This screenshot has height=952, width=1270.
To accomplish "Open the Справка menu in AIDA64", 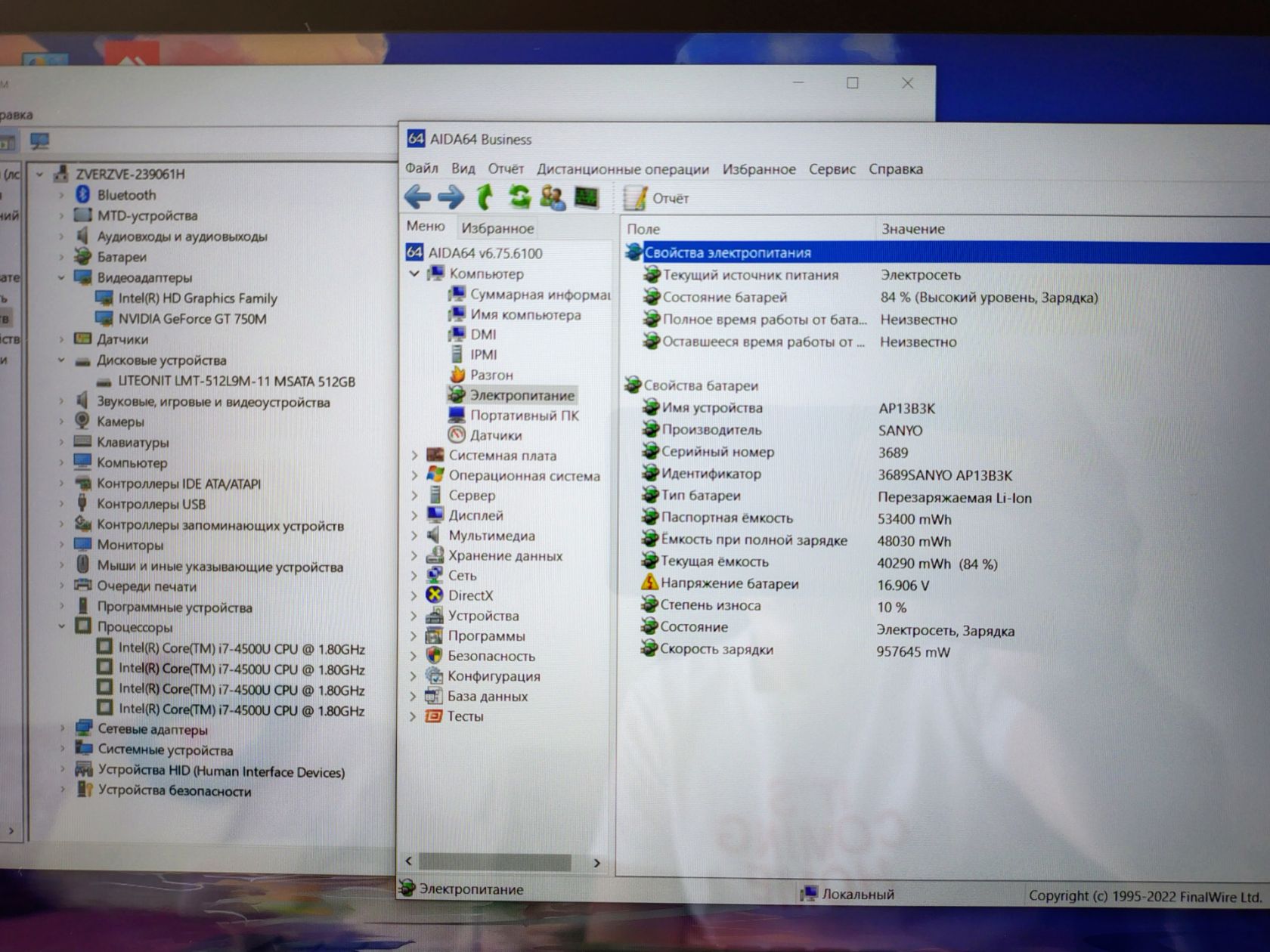I will [896, 169].
